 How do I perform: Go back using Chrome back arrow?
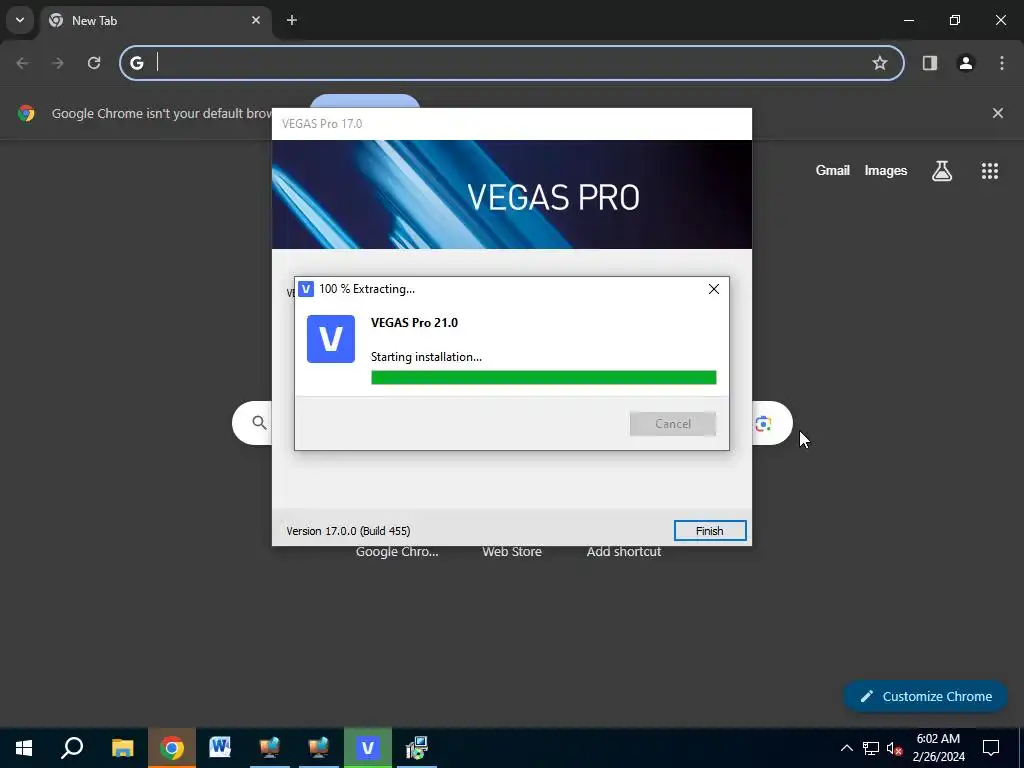(22, 63)
